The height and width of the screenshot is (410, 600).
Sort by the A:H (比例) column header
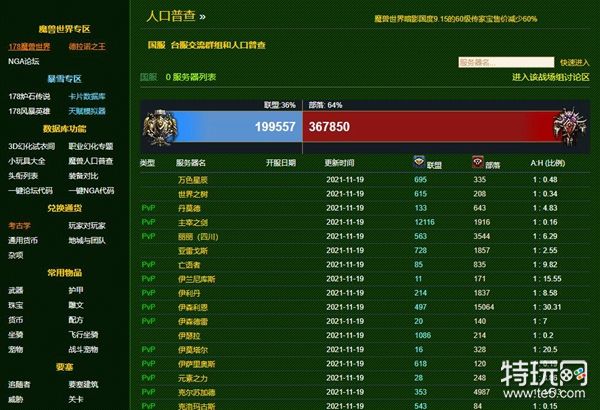pyautogui.click(x=548, y=163)
